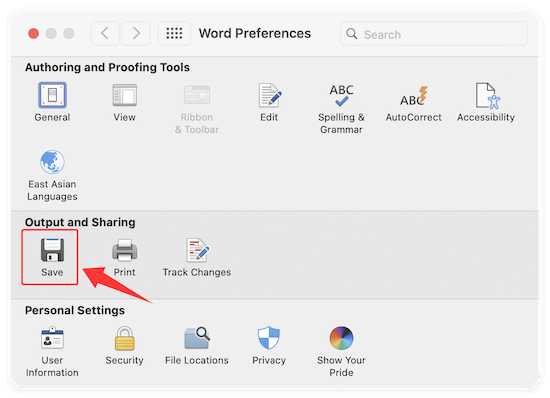
Task: Open Privacy preferences
Action: 269,345
